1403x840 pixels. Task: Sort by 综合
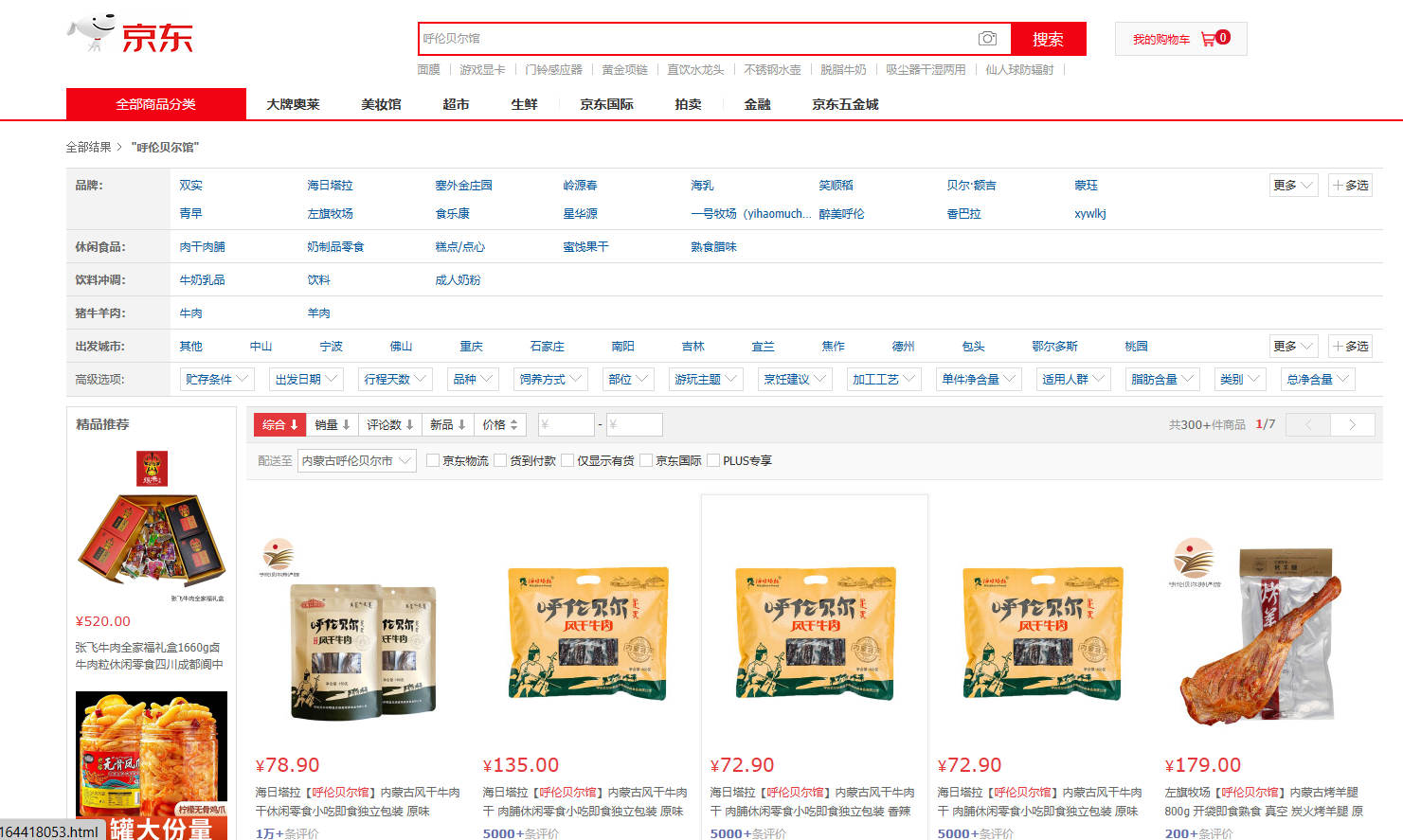279,425
